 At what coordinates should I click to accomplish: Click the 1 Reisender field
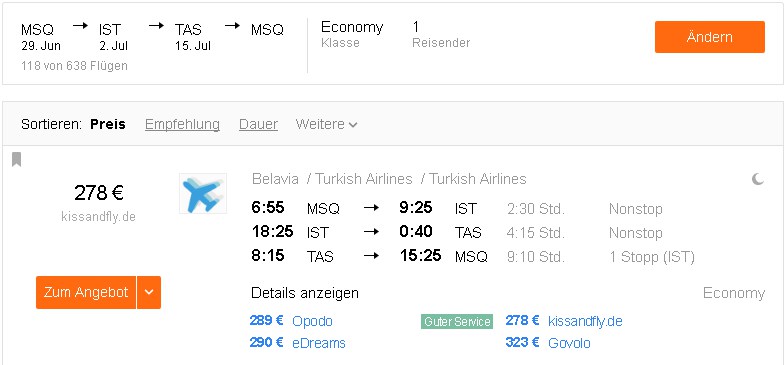pos(441,34)
